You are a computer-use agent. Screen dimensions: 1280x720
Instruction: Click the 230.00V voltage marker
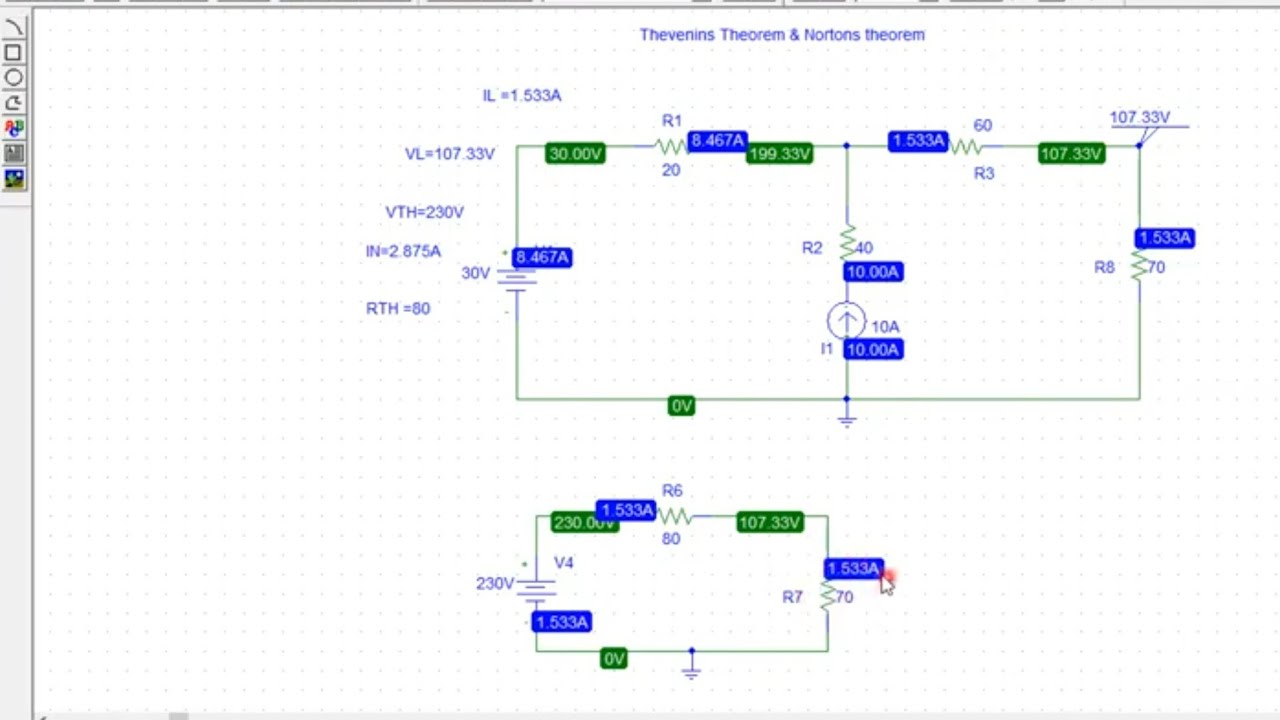(583, 522)
